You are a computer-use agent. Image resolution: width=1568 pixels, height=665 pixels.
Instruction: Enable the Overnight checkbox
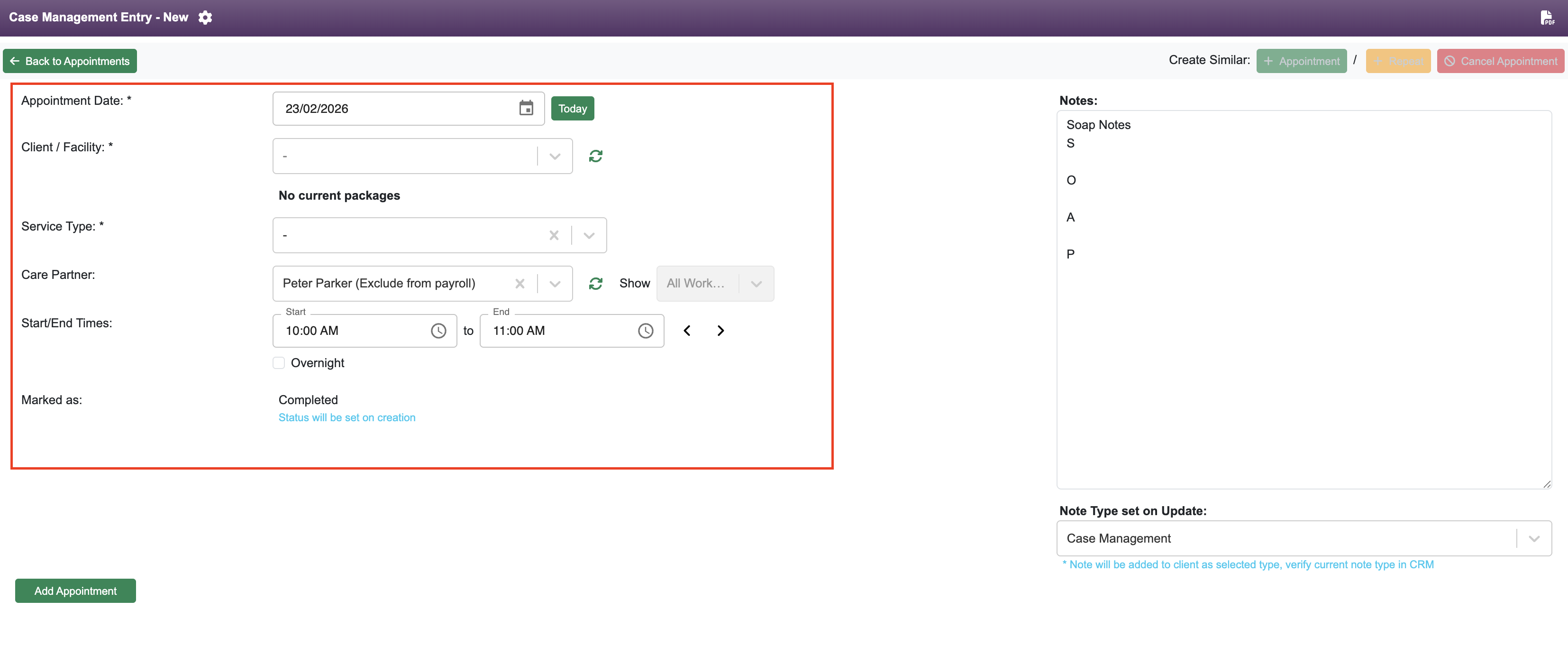click(x=279, y=362)
